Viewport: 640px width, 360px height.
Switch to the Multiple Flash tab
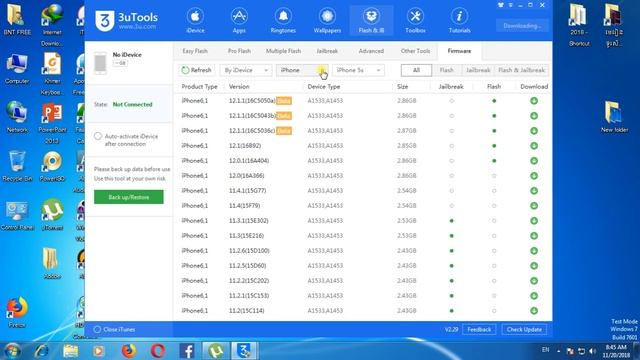(283, 51)
